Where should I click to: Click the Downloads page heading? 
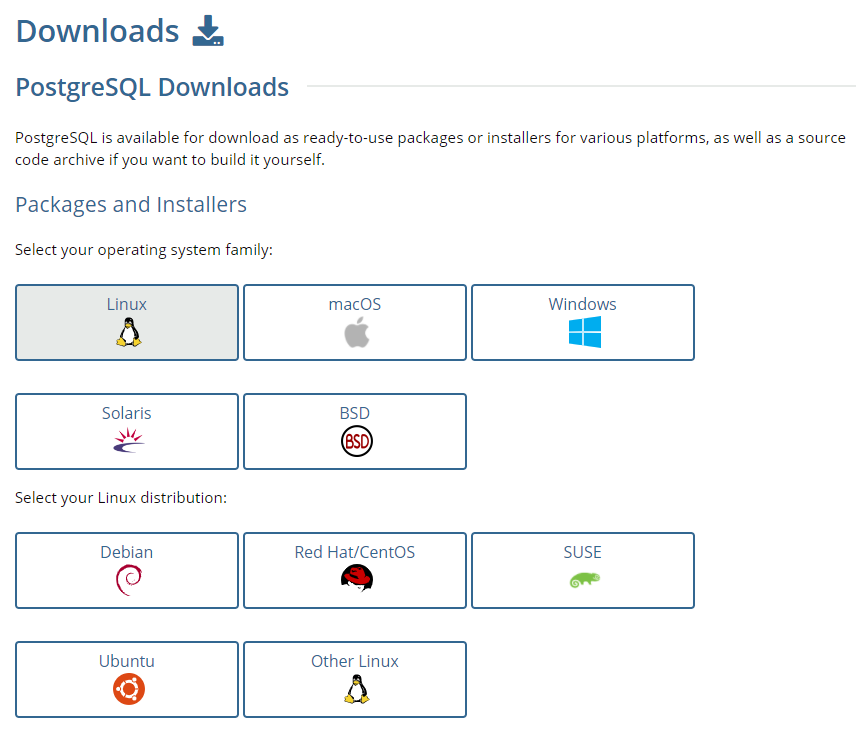(97, 31)
